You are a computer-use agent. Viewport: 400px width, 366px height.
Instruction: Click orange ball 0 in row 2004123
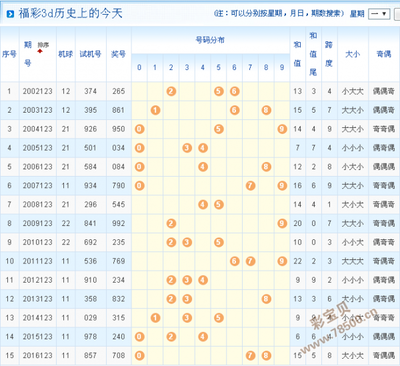pyautogui.click(x=140, y=129)
